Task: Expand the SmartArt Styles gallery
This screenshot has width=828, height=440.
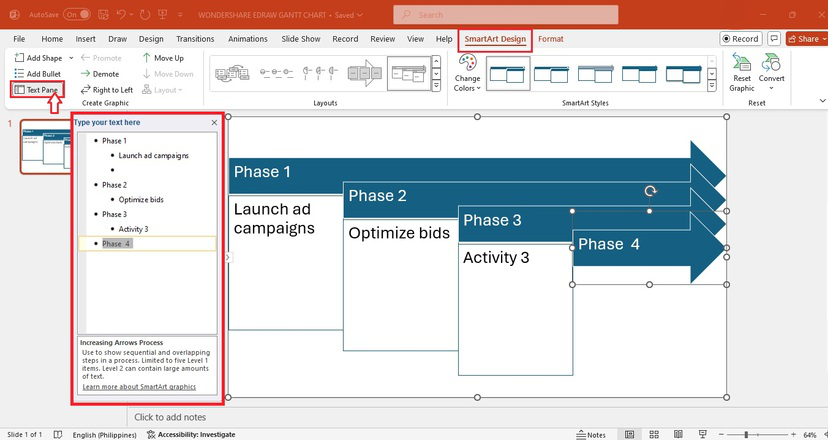Action: click(712, 86)
